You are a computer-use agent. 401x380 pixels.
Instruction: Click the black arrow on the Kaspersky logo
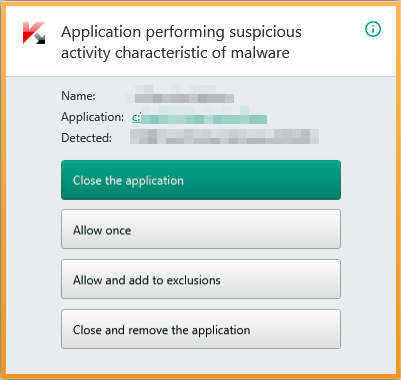coord(40,38)
